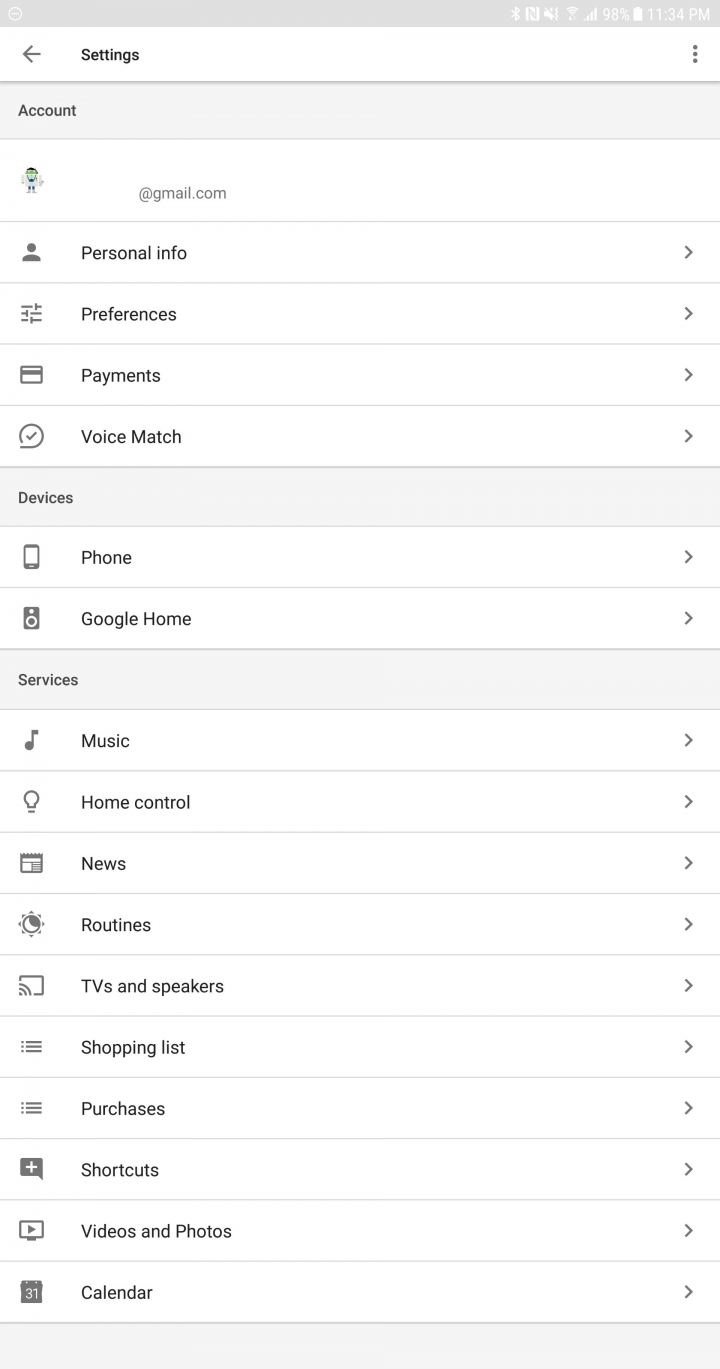The image size is (720, 1369).
Task: Open the Shopping list entry
Action: click(360, 1047)
